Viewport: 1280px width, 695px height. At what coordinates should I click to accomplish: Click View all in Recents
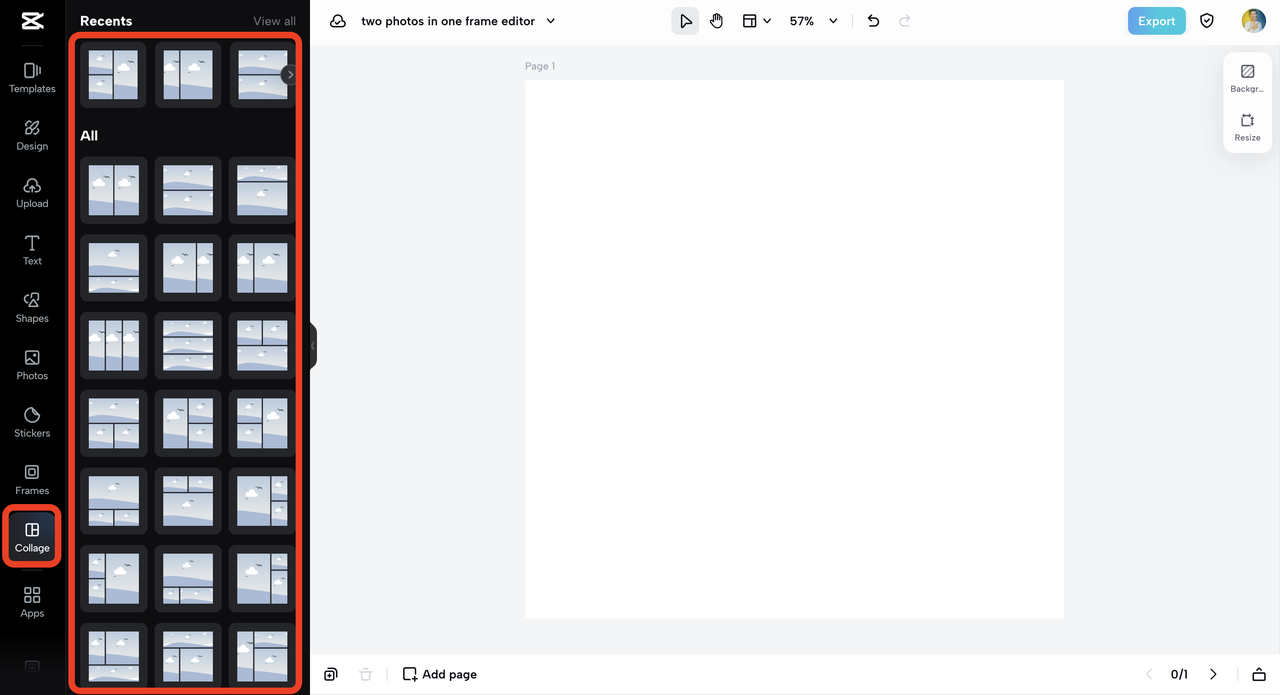[274, 21]
